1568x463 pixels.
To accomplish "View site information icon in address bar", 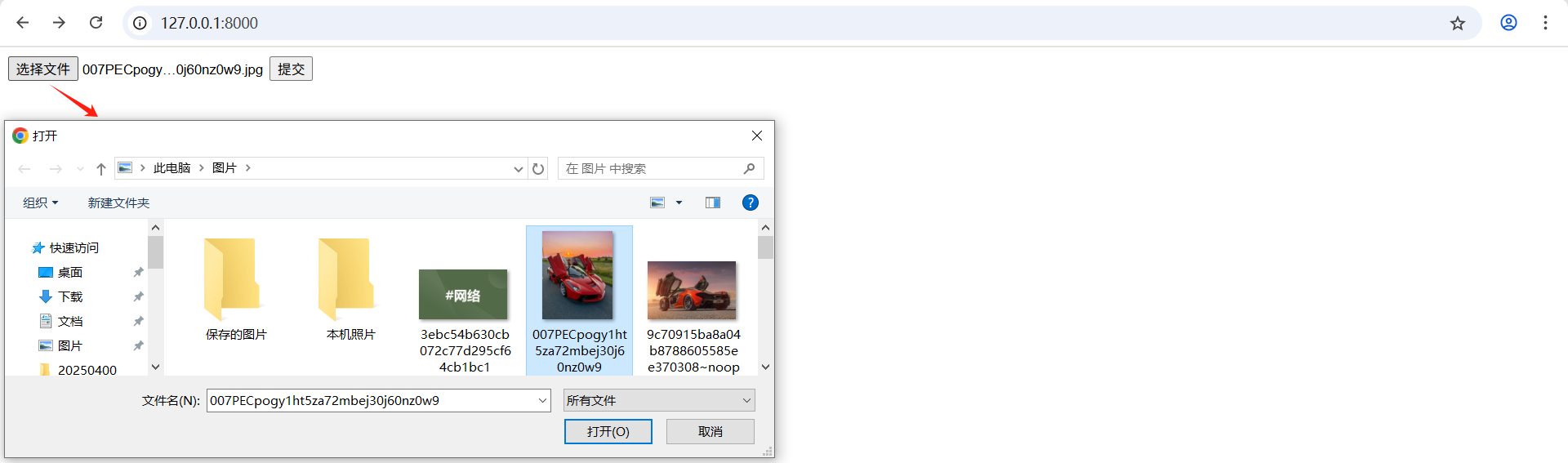I will click(140, 23).
